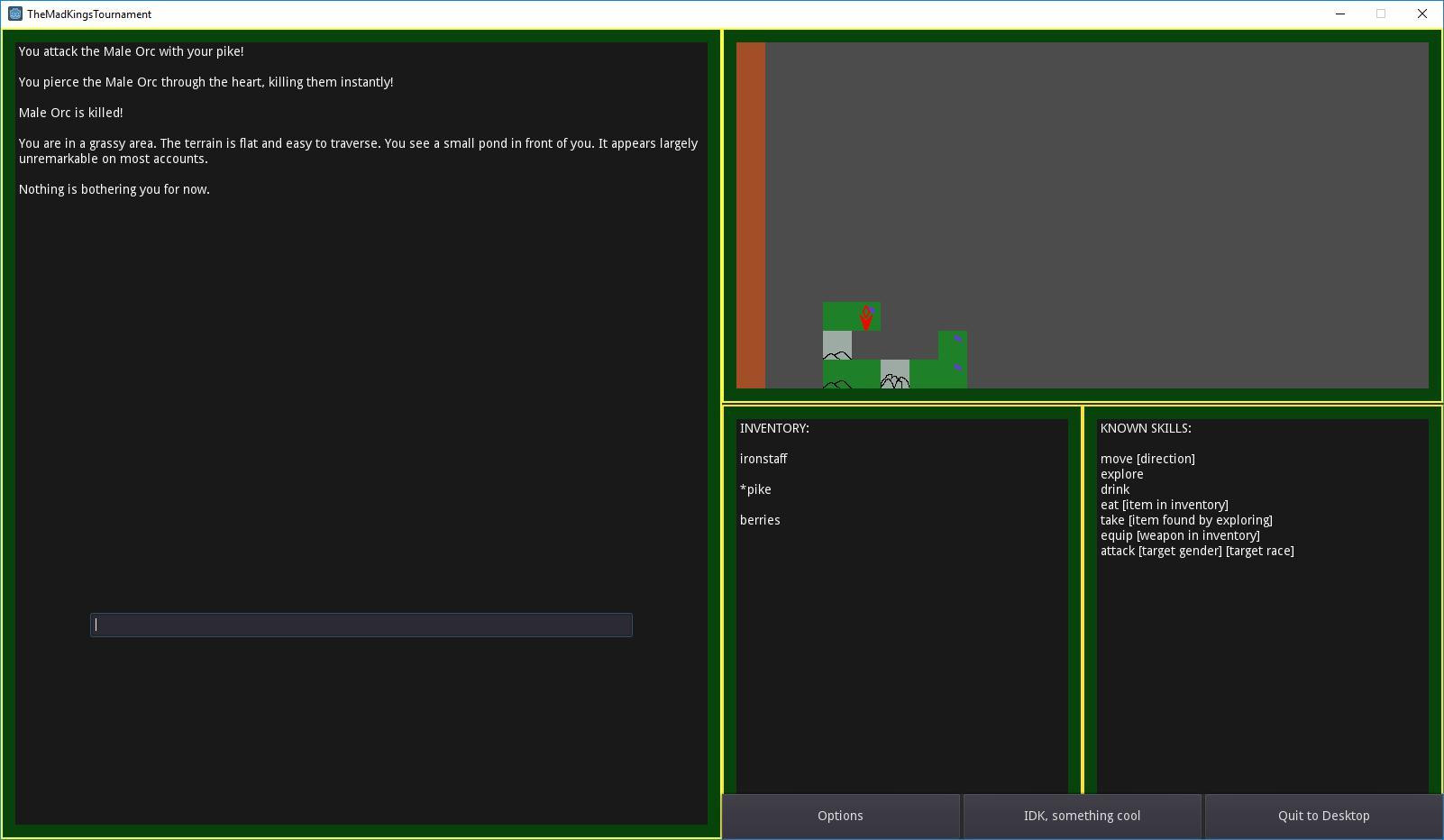Click the brown wall strip on the map
The image size is (1444, 840).
(x=751, y=215)
